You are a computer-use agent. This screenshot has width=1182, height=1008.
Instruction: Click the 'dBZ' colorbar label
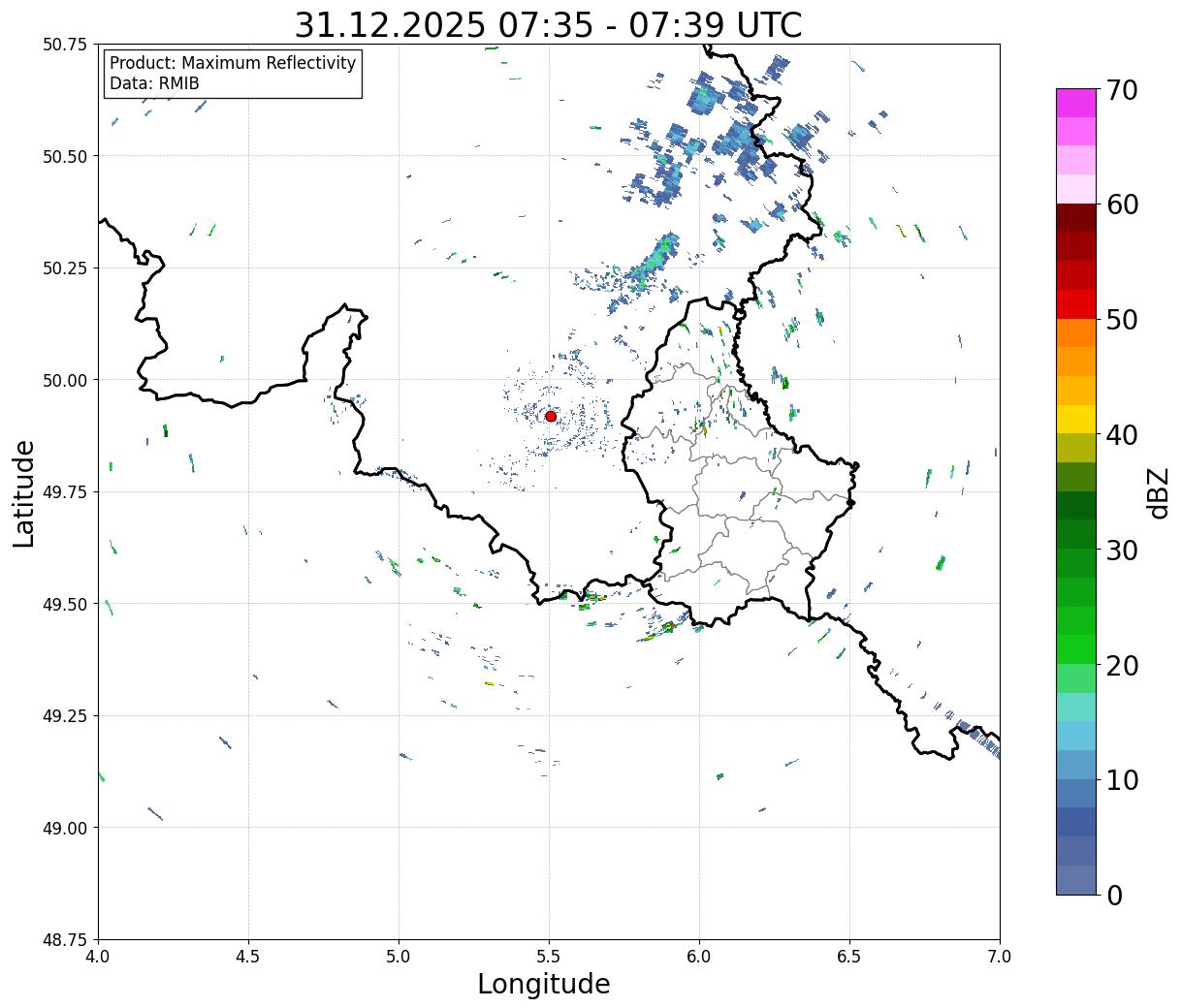click(1159, 492)
